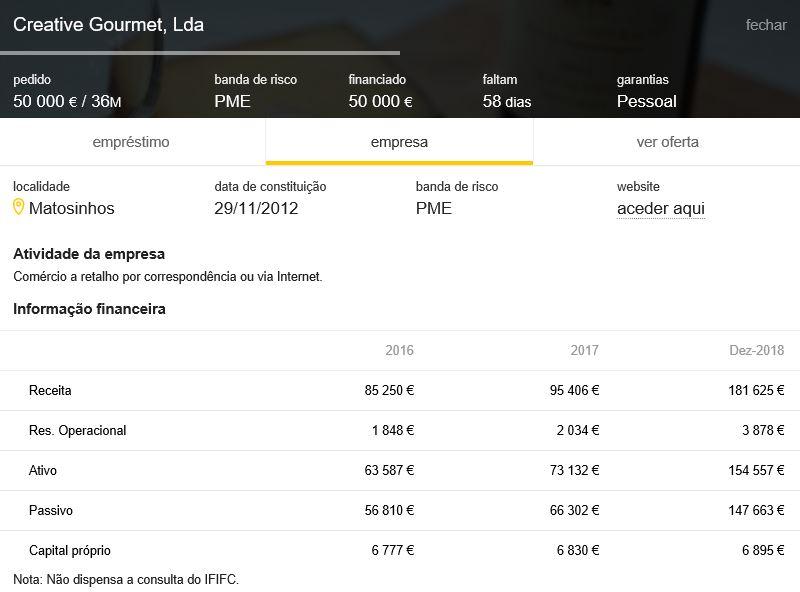The height and width of the screenshot is (592, 800).
Task: Open the ver oferta tab
Action: click(667, 142)
